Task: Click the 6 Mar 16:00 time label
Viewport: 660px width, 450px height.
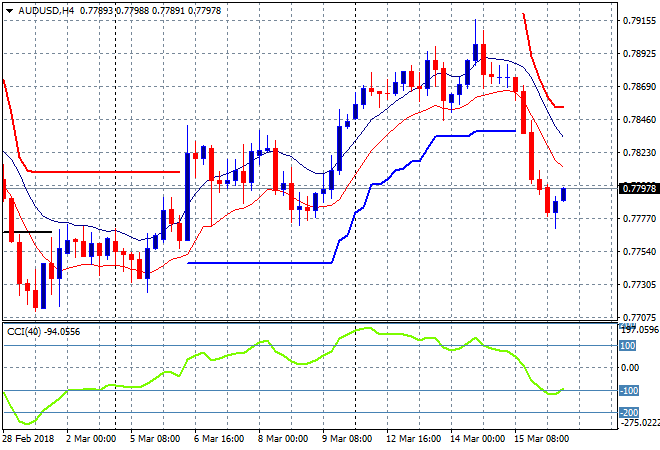Action: (x=219, y=439)
